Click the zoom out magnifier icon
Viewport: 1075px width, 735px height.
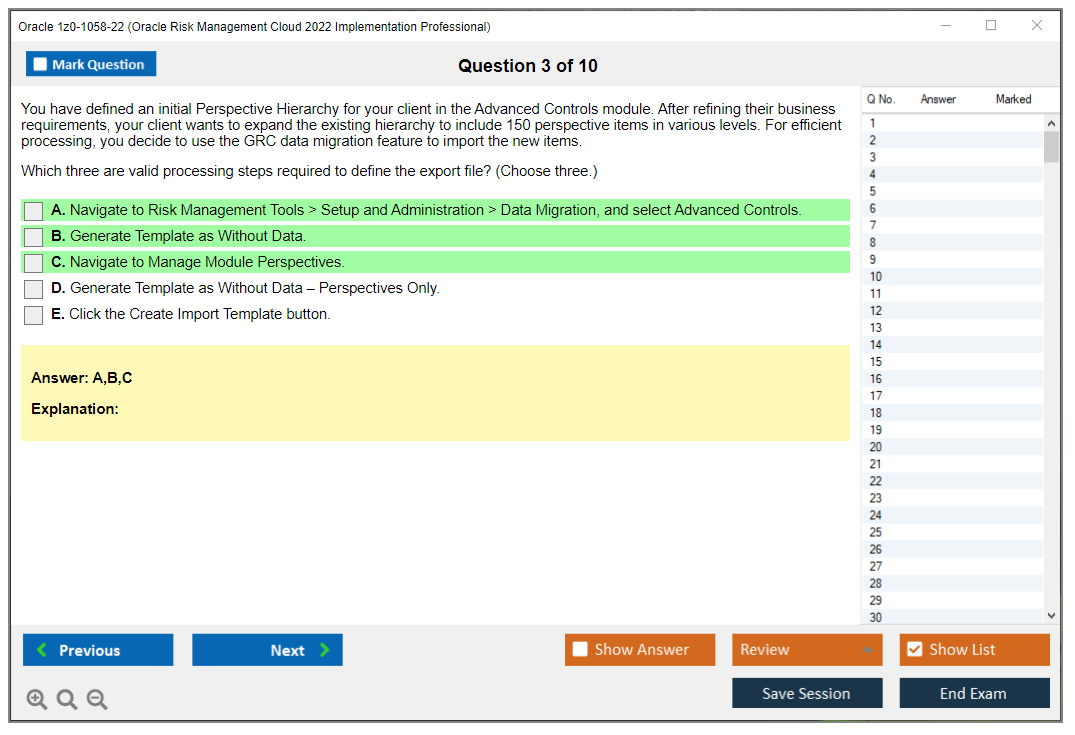[x=96, y=699]
